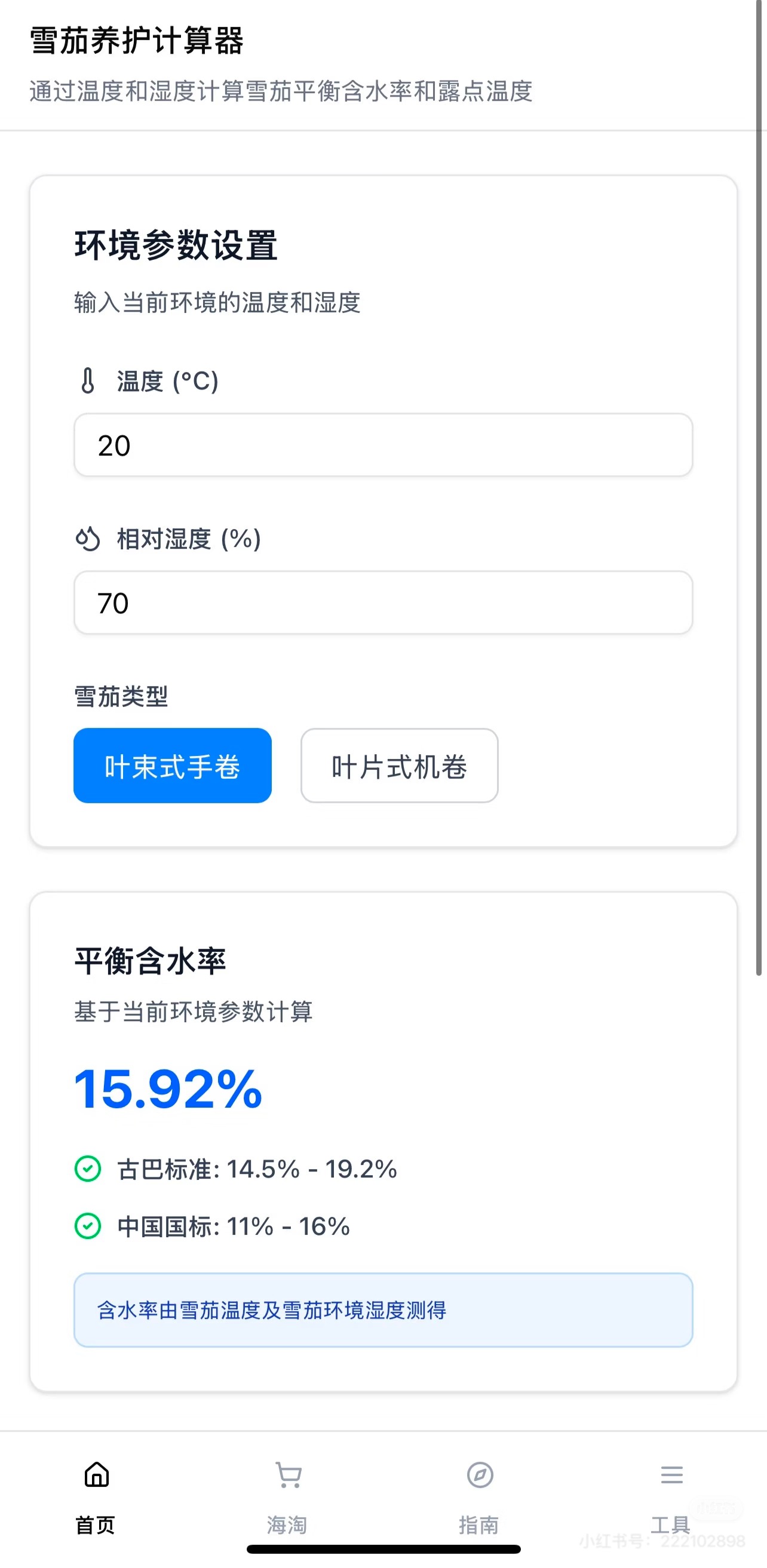767x1568 pixels.
Task: Click the page scrollbar on the right edge
Action: tap(759, 487)
